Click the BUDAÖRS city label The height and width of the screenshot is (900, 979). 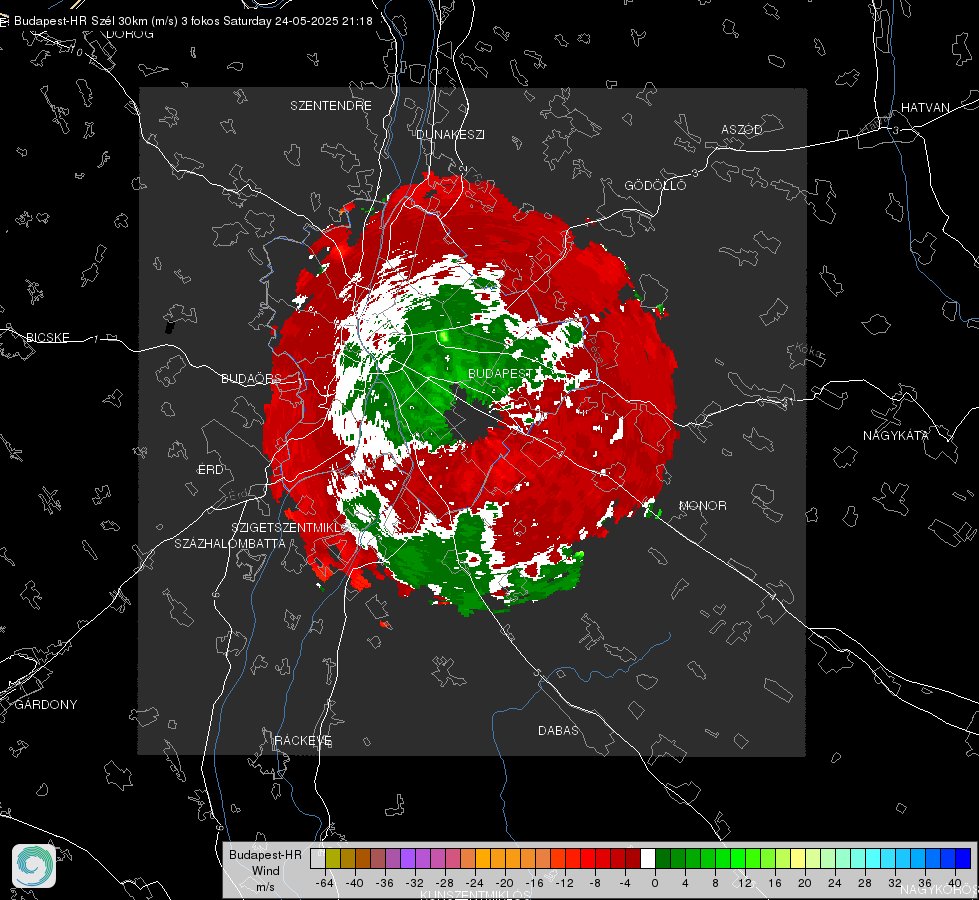[251, 378]
